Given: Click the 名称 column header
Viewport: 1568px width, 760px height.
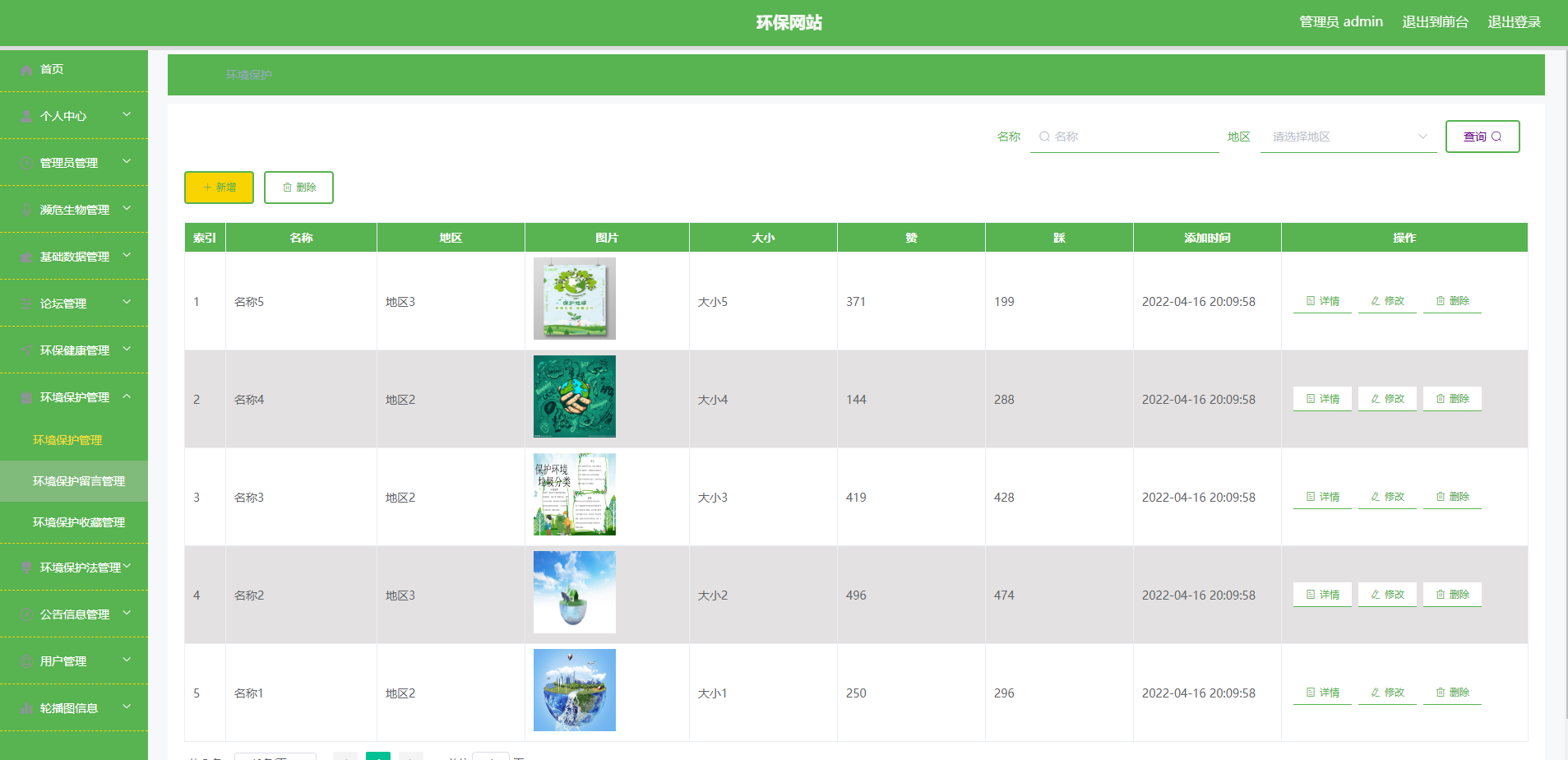Looking at the screenshot, I should click(x=301, y=238).
